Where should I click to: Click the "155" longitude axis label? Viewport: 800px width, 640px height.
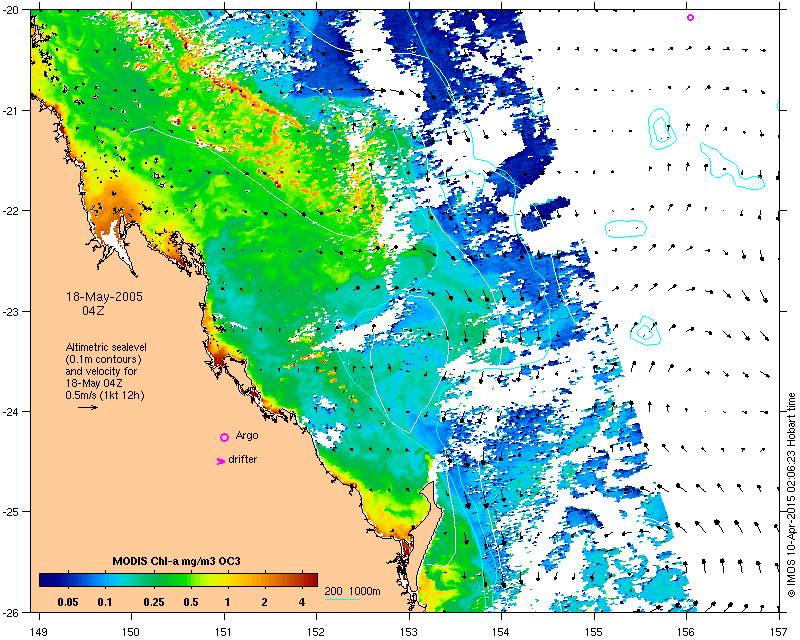(x=594, y=633)
